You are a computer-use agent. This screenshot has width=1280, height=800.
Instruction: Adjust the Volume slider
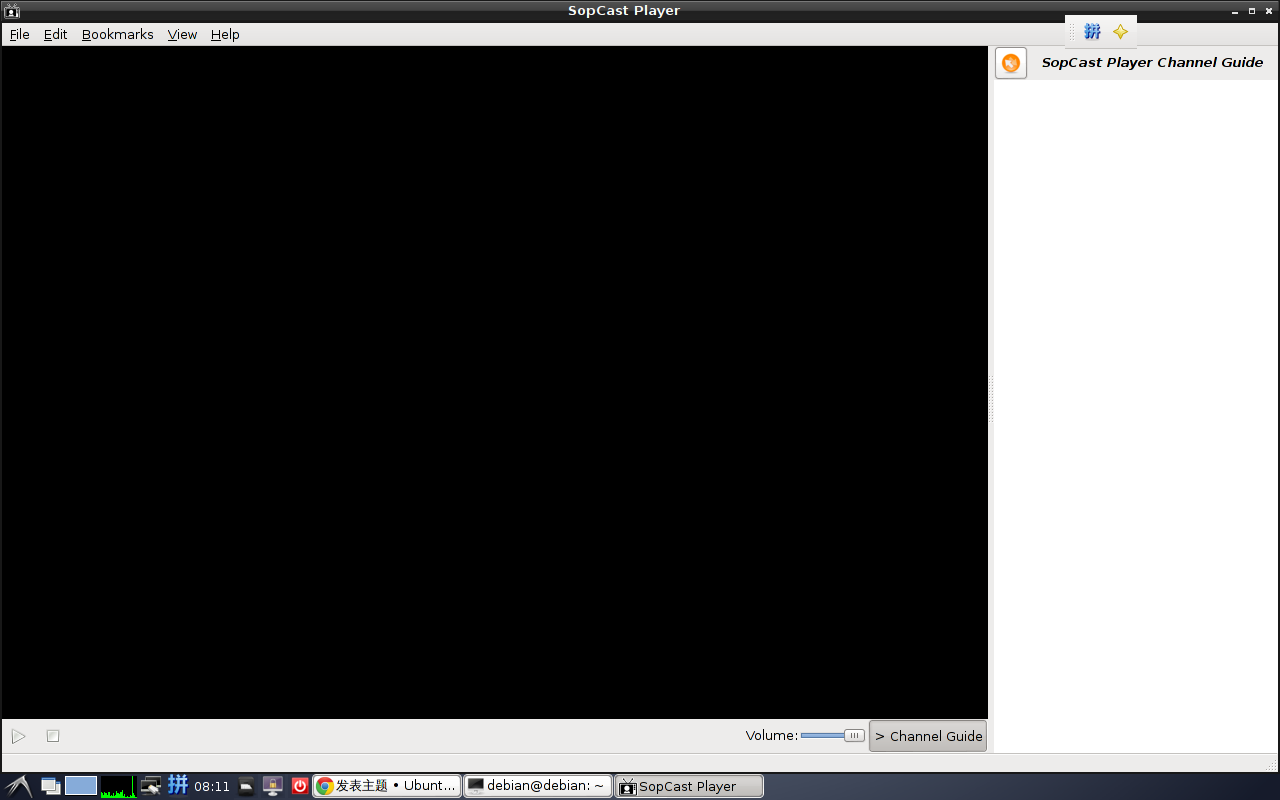coord(833,735)
